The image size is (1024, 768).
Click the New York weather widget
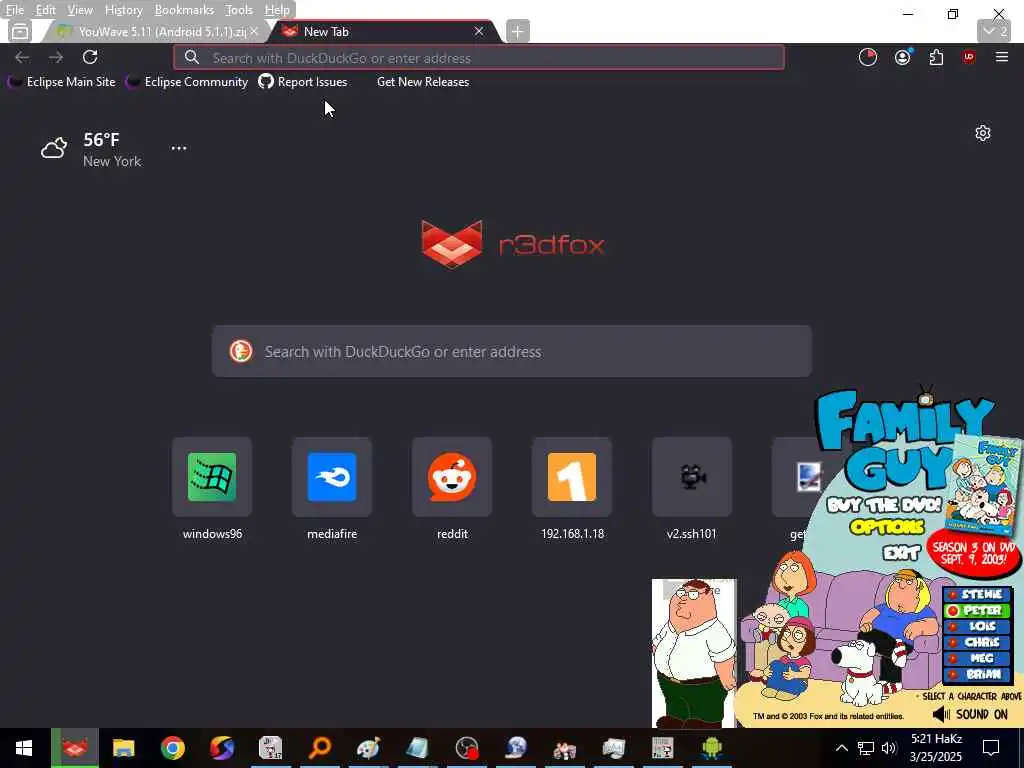[91, 150]
